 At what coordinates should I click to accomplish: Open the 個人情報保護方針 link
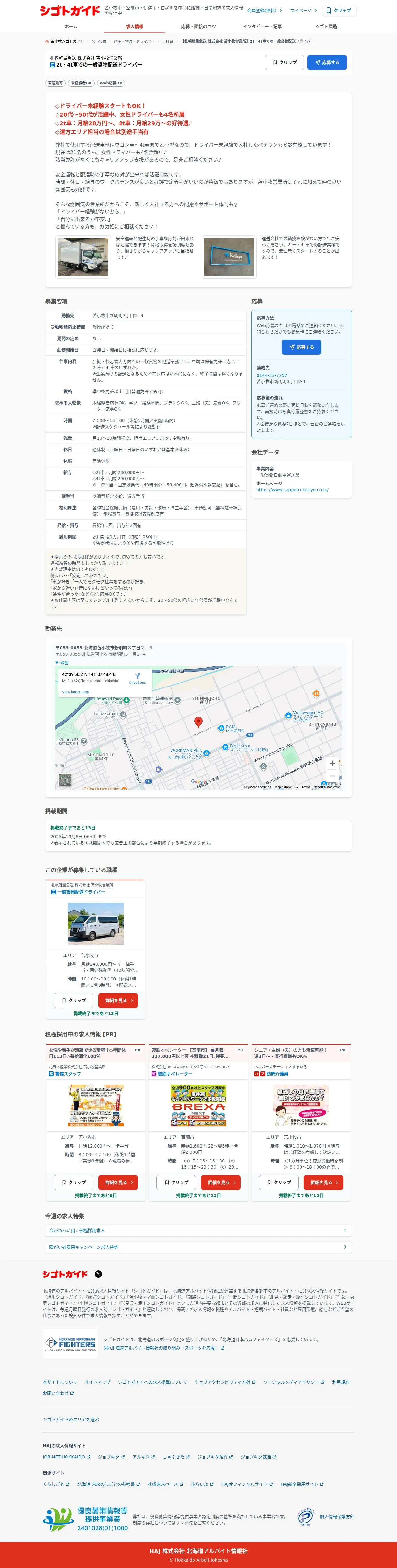tap(337, 1517)
